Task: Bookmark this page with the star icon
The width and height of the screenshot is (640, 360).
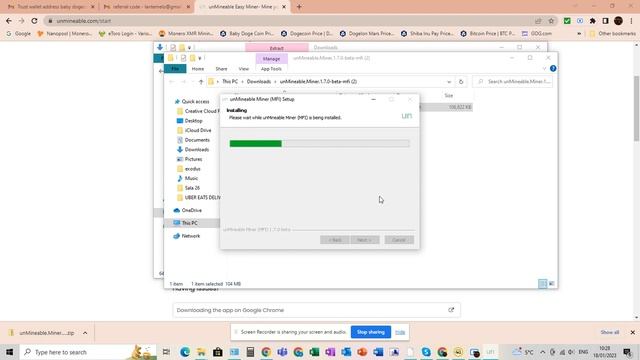Action: click(x=551, y=21)
